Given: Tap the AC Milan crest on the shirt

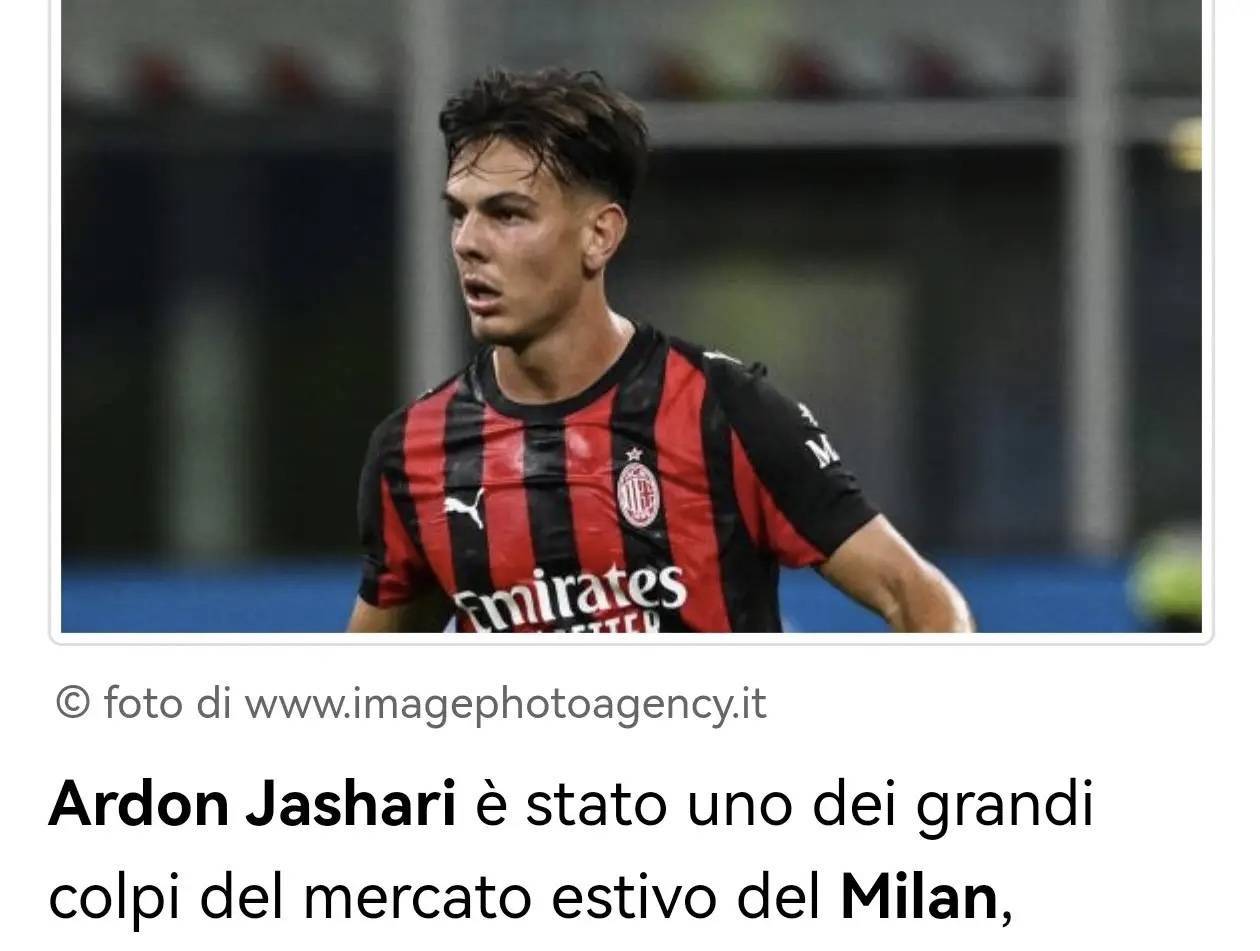Looking at the screenshot, I should [636, 488].
